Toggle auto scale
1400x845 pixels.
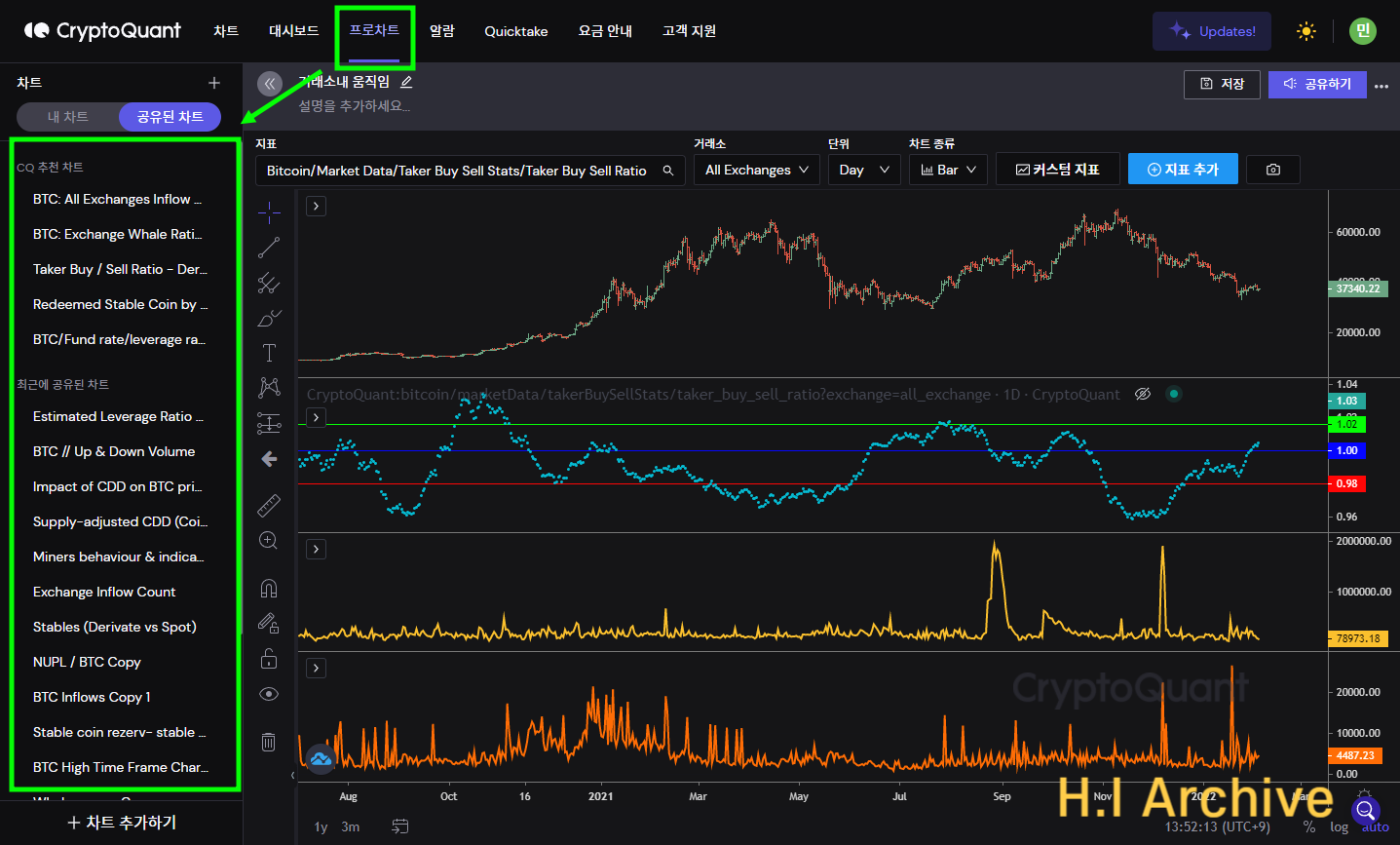tap(1375, 827)
